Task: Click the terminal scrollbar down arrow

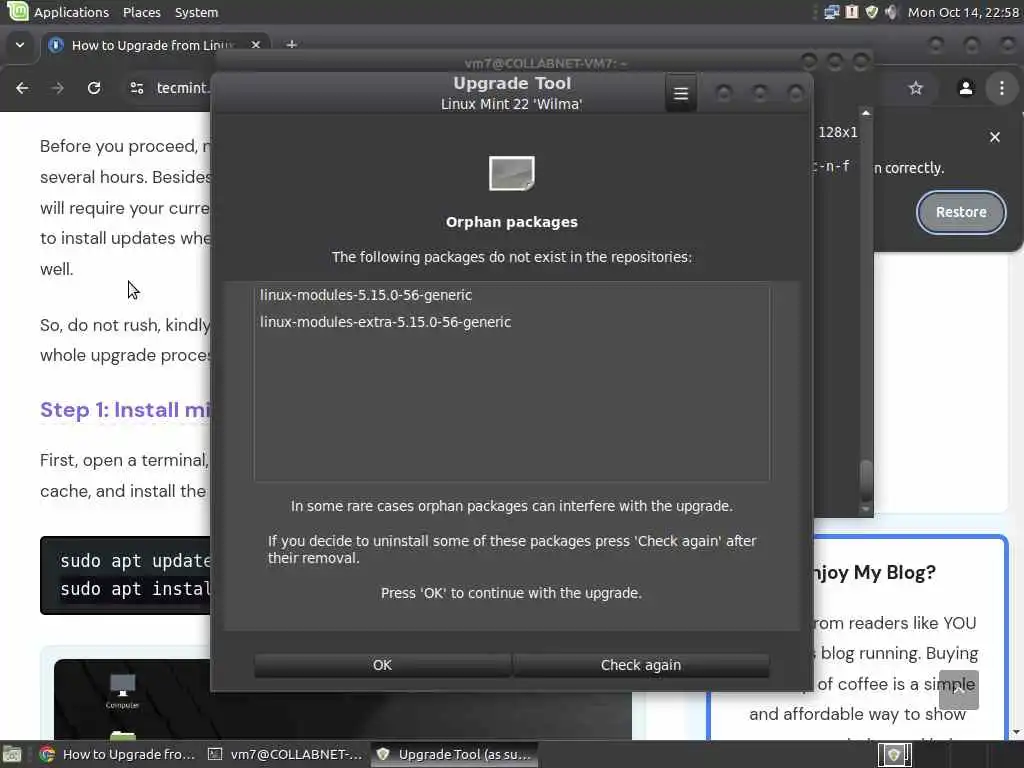Action: click(x=866, y=509)
